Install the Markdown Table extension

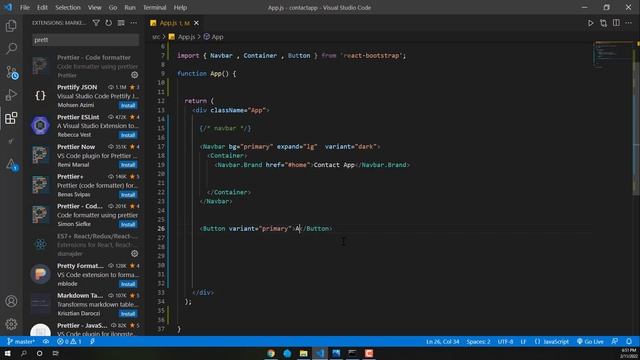click(x=128, y=313)
